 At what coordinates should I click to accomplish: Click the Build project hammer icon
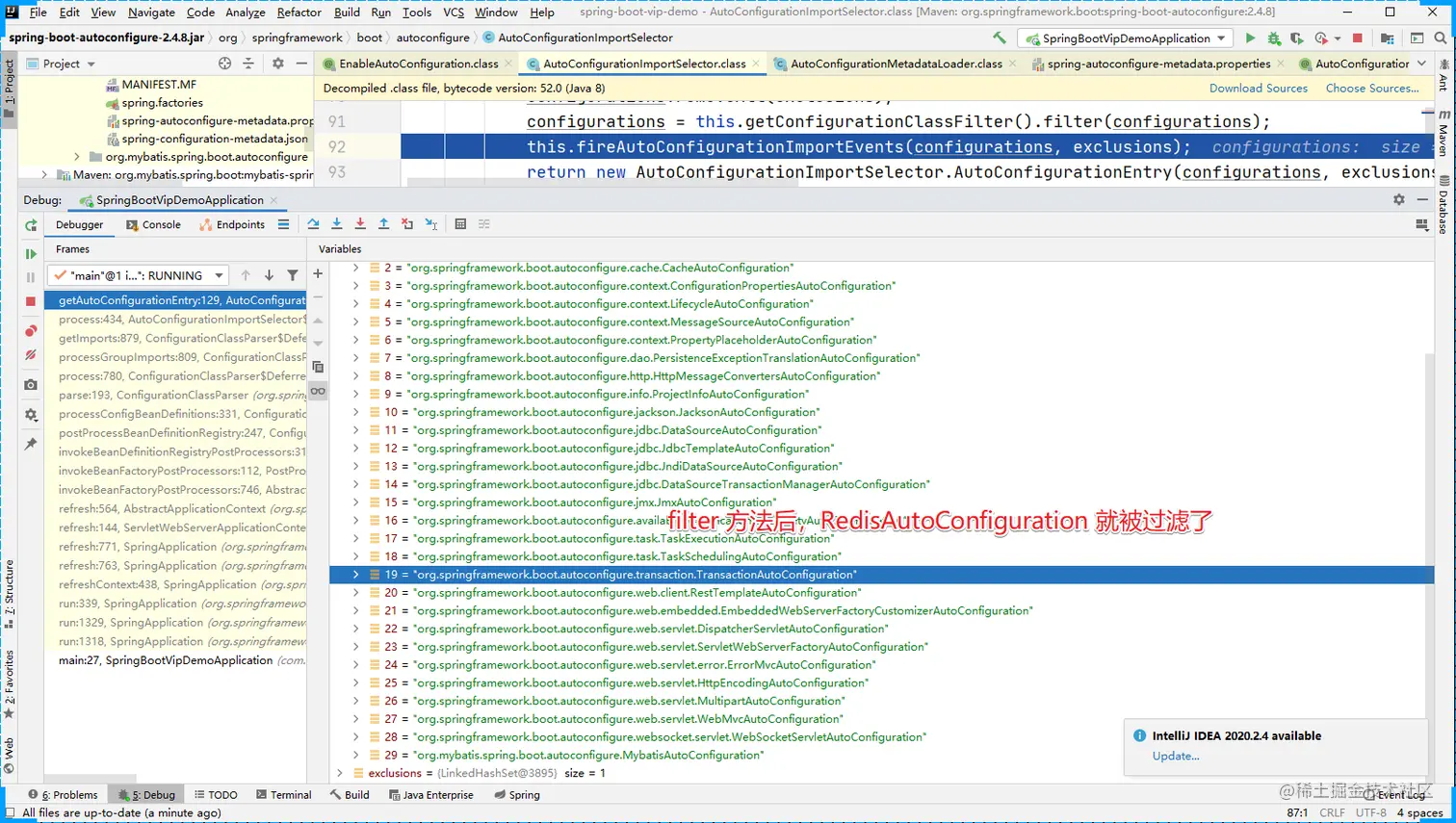pos(1000,38)
